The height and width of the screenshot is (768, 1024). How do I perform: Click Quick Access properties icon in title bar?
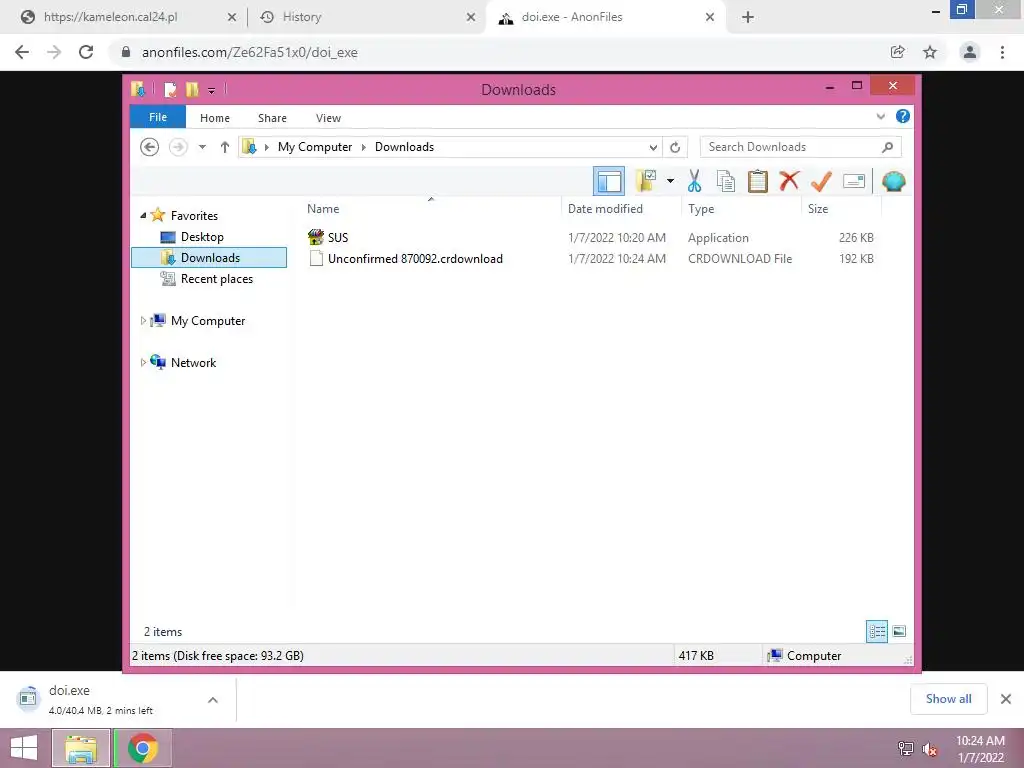tap(170, 89)
